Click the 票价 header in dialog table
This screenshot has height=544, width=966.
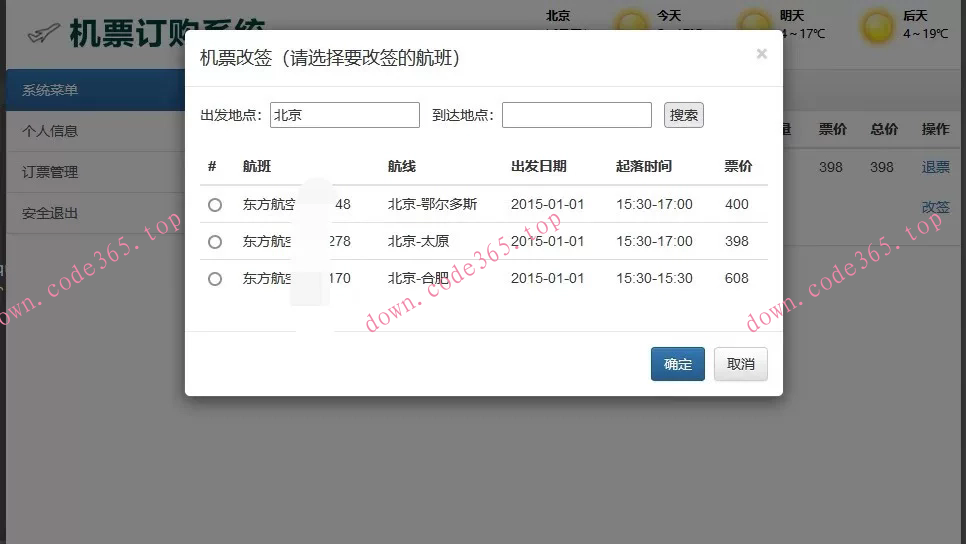coord(738,166)
